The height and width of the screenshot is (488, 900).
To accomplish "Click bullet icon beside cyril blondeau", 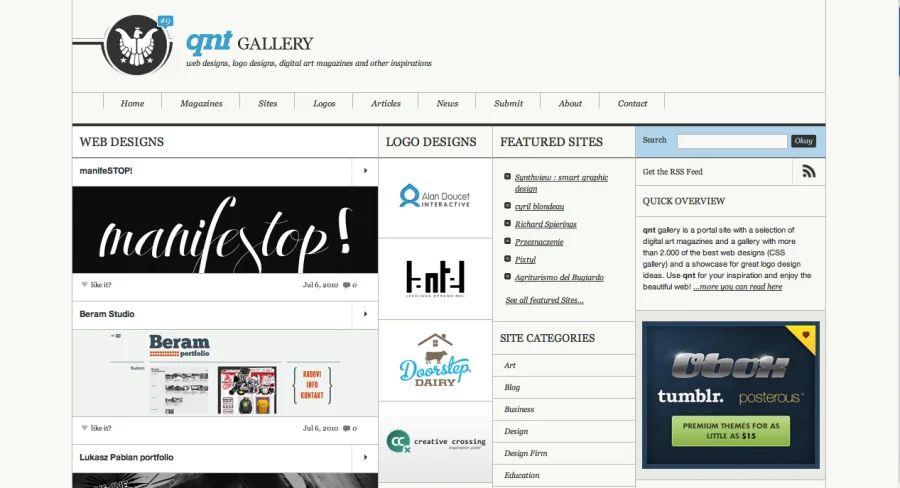I will [x=507, y=206].
